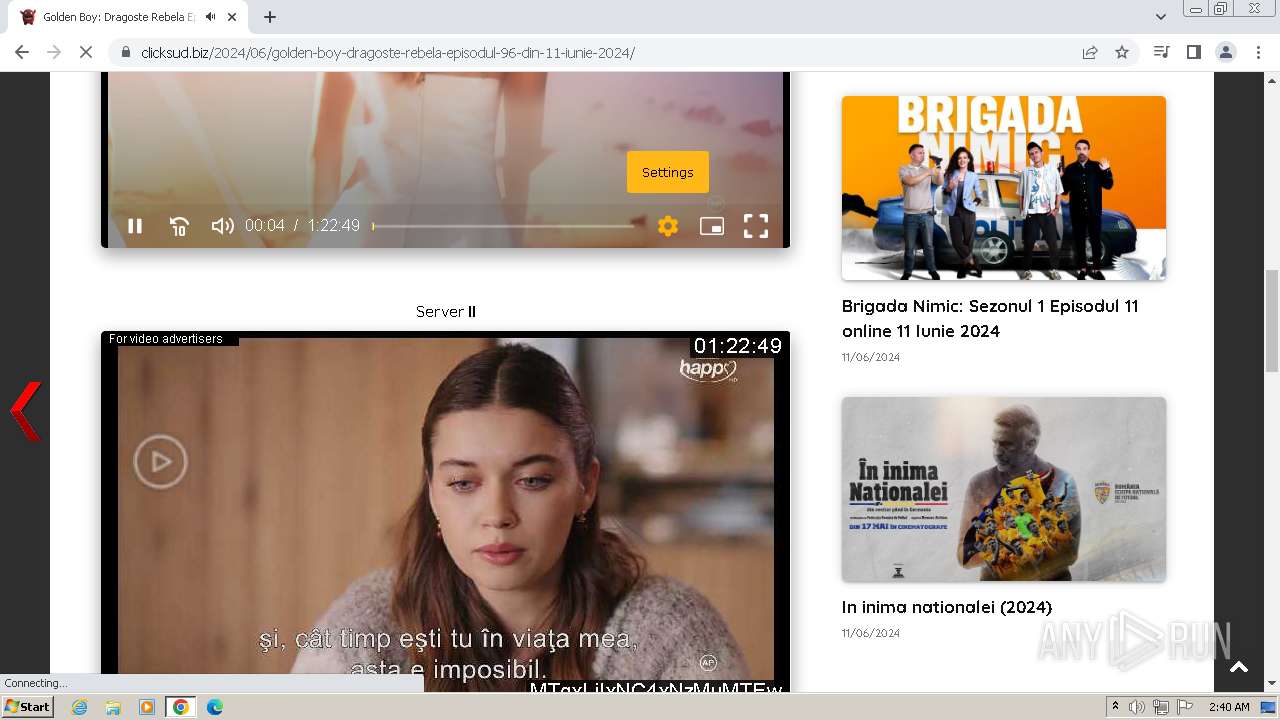Open Chrome three-dot menu
The image size is (1280, 720).
[x=1259, y=52]
